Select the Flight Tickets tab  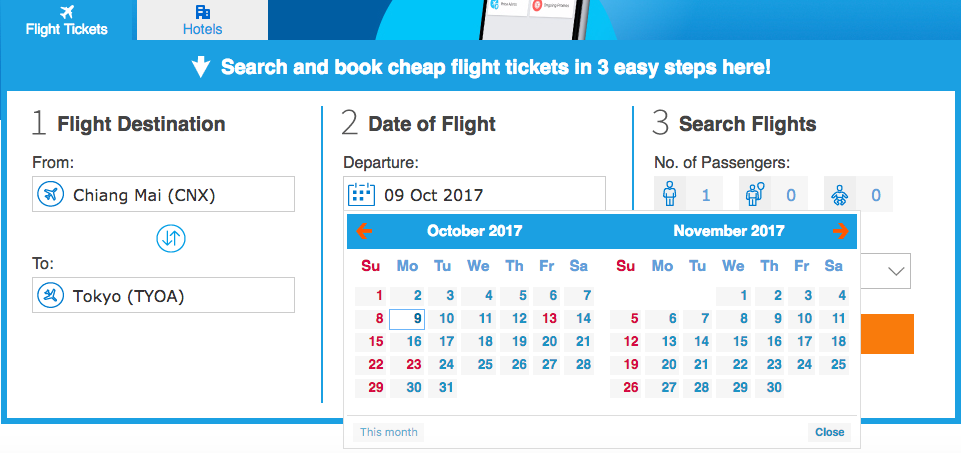(x=66, y=20)
